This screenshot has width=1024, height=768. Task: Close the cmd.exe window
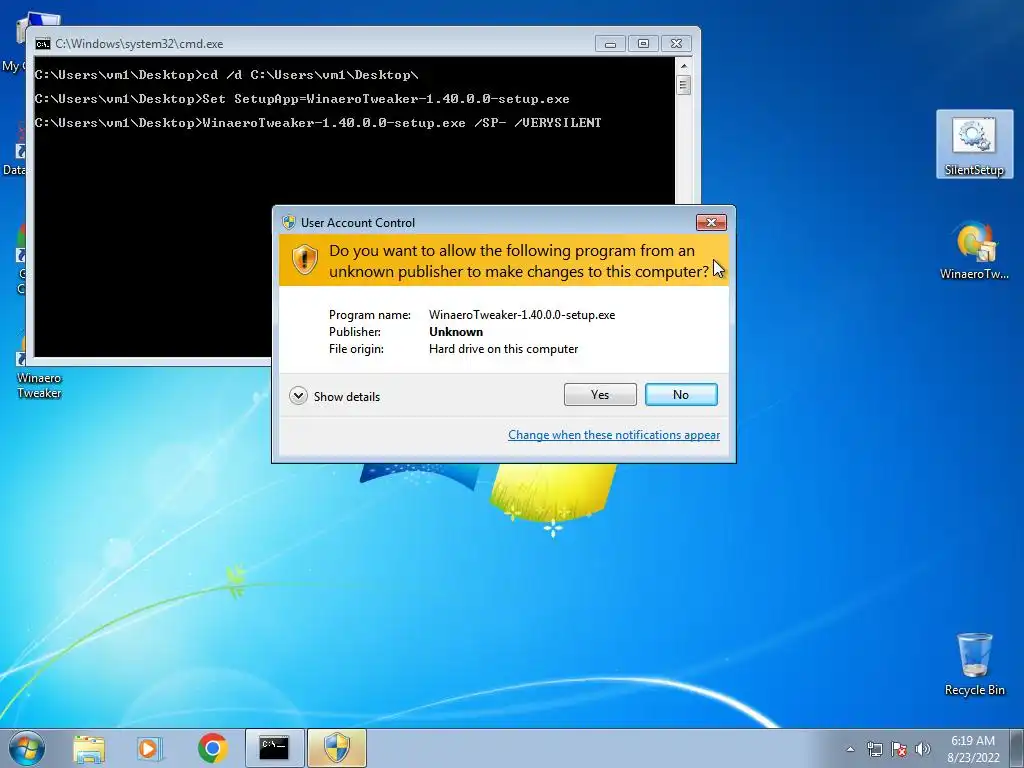point(676,44)
